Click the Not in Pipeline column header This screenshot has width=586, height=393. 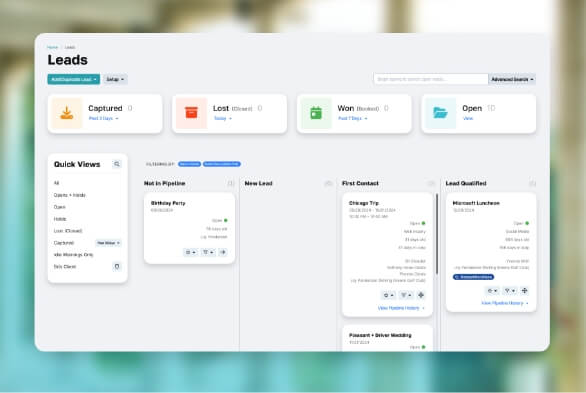(x=164, y=183)
